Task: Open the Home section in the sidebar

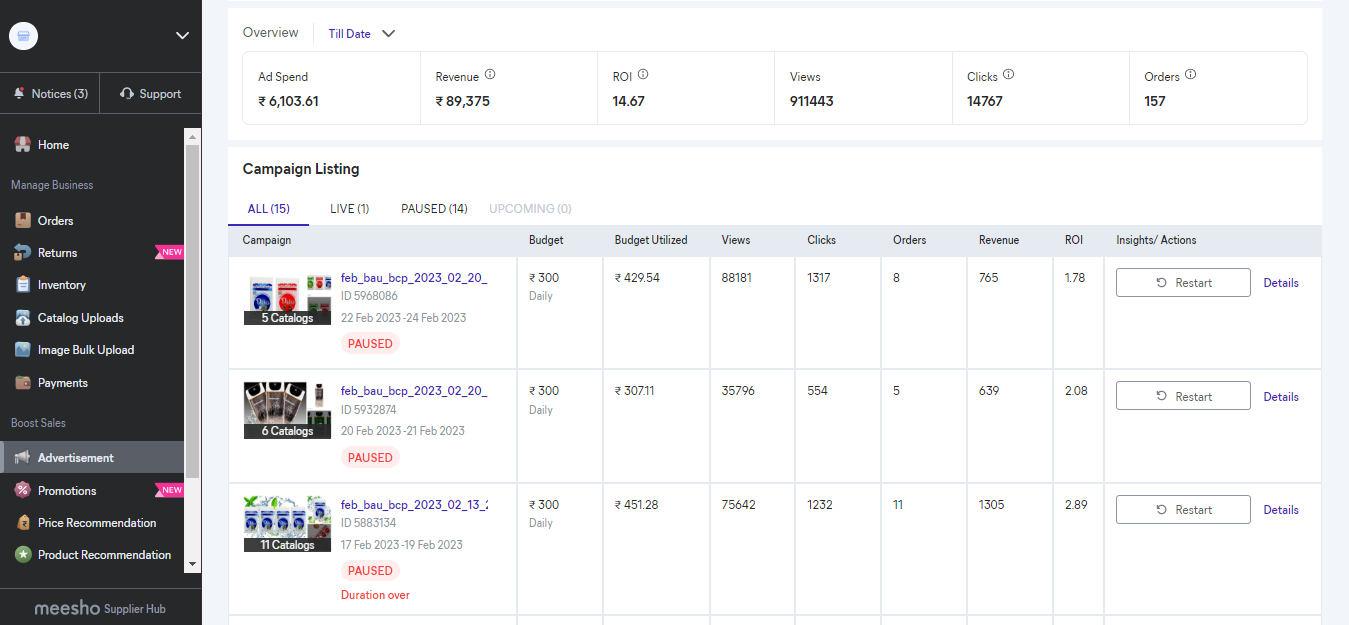Action: pos(54,144)
